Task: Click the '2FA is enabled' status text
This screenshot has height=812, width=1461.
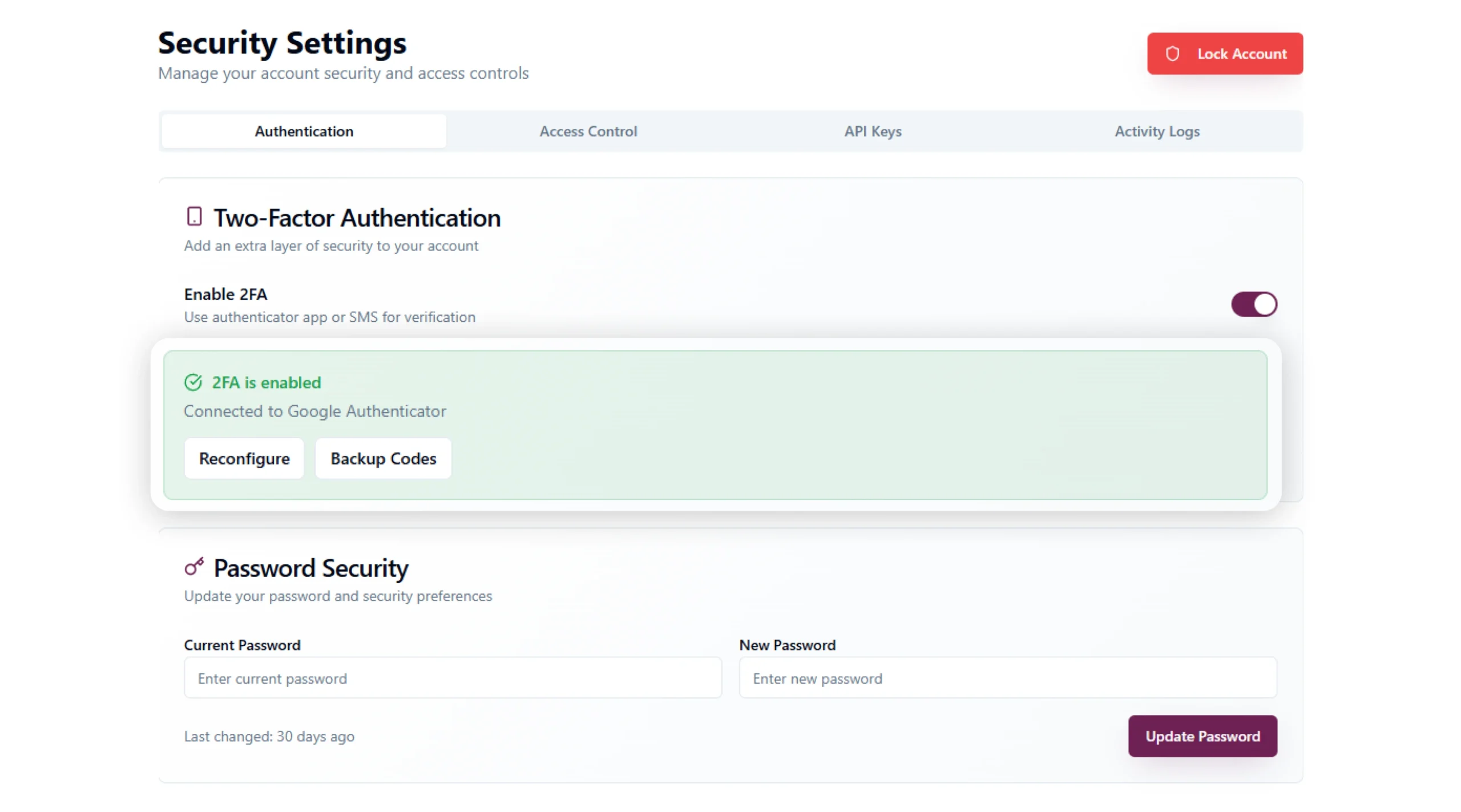Action: point(266,382)
